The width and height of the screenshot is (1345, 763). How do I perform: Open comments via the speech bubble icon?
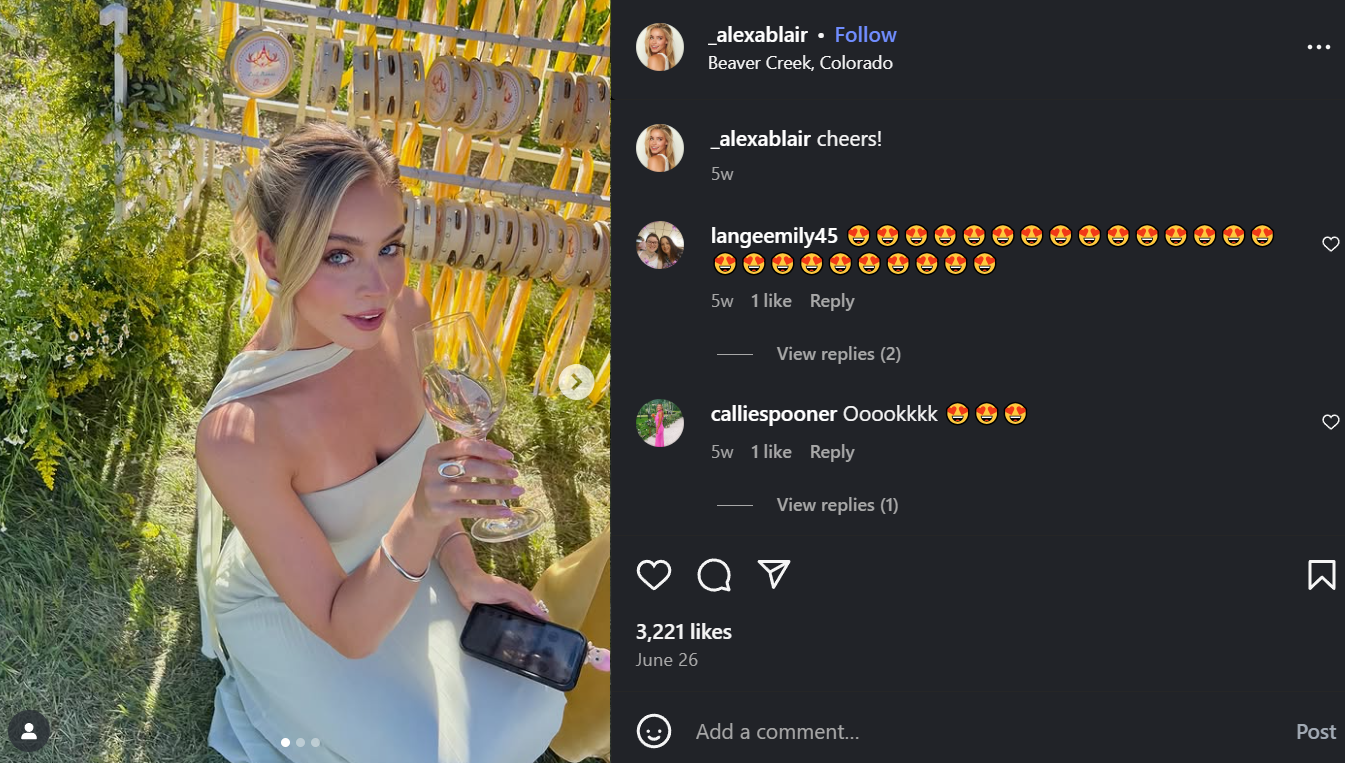714,575
